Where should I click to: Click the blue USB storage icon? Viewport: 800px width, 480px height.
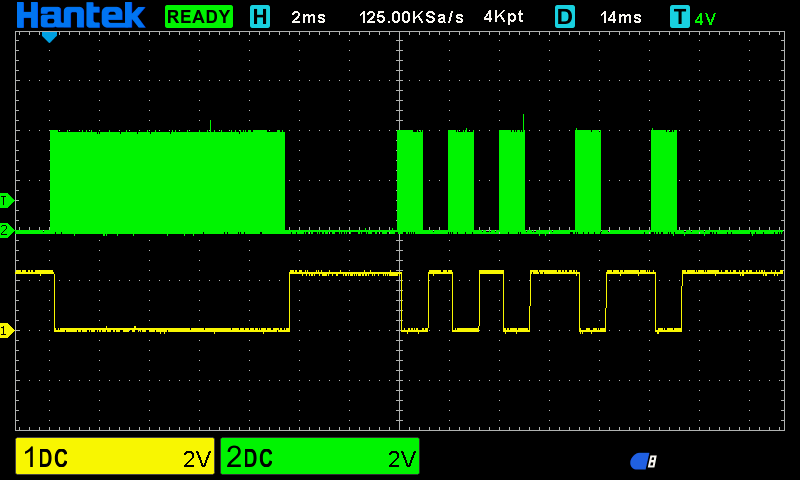[x=643, y=461]
